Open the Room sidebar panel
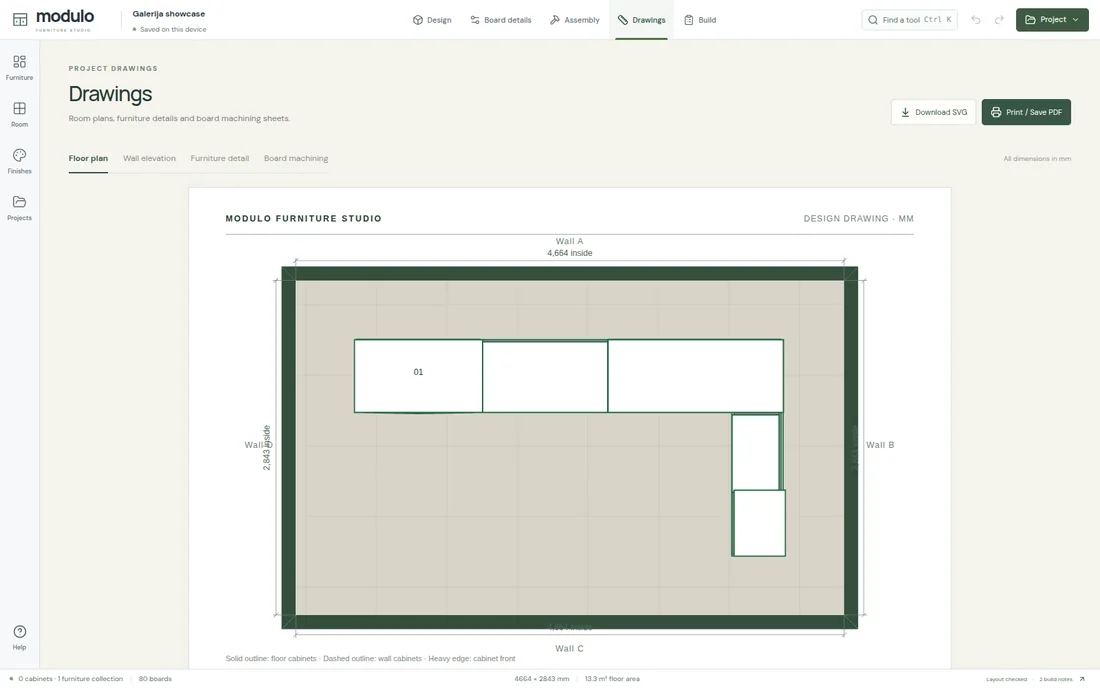 click(x=20, y=114)
